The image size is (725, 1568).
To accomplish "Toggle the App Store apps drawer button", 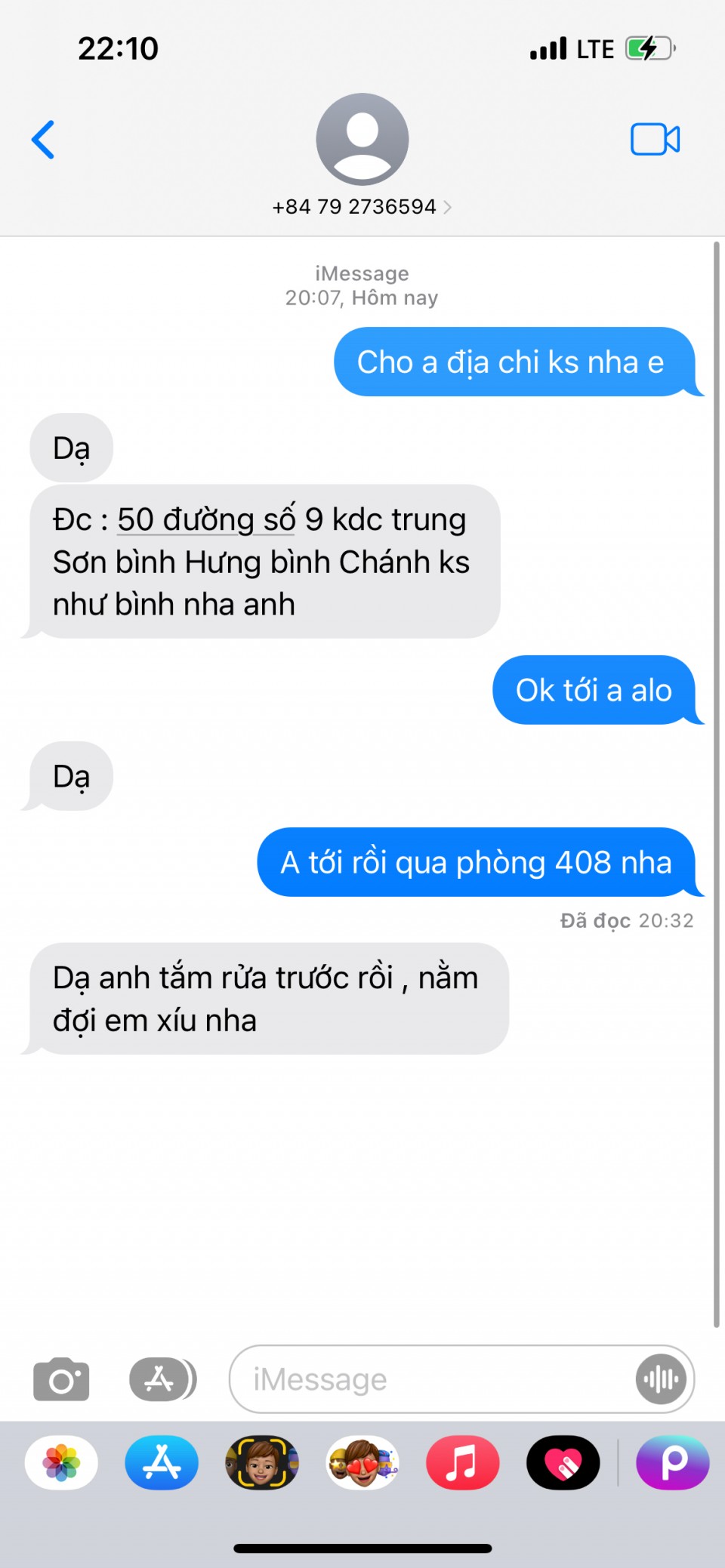I will (162, 1379).
